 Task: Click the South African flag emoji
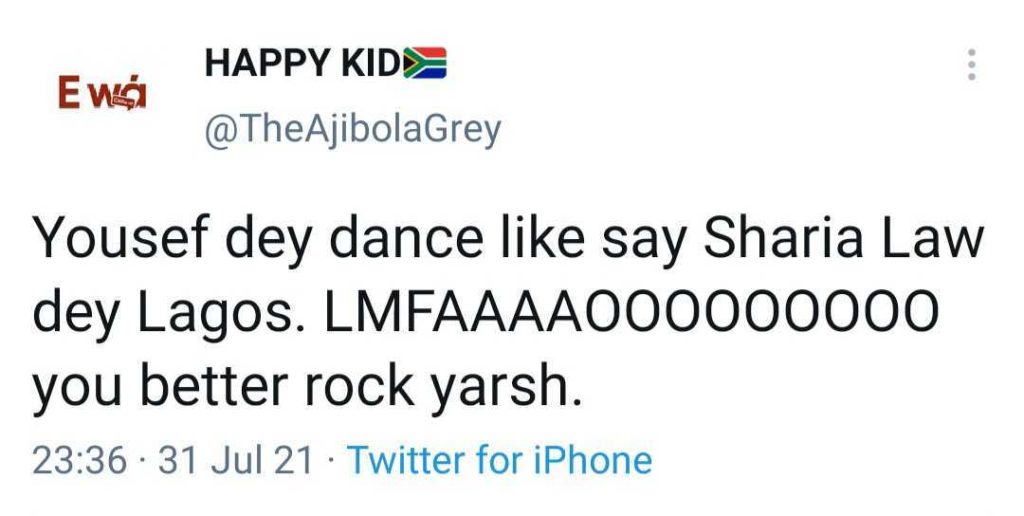point(426,64)
